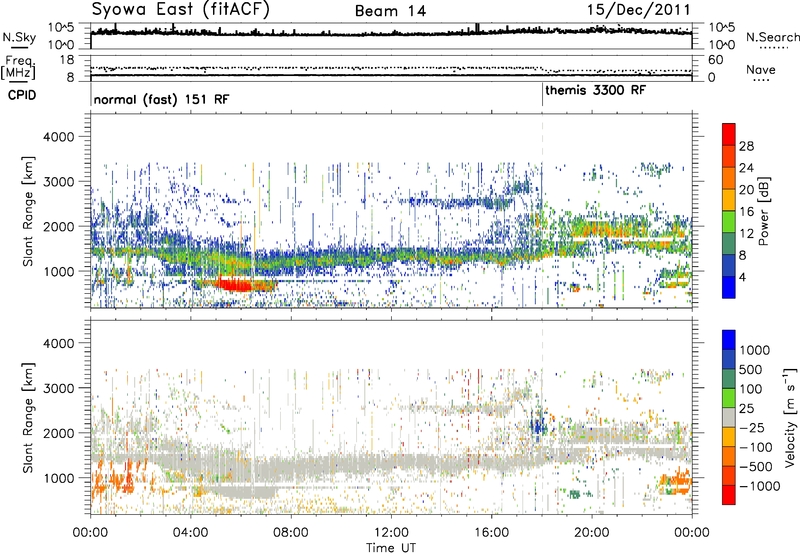Click the date '15/Dec/2011'
This screenshot has height=554, width=800.
[x=638, y=10]
